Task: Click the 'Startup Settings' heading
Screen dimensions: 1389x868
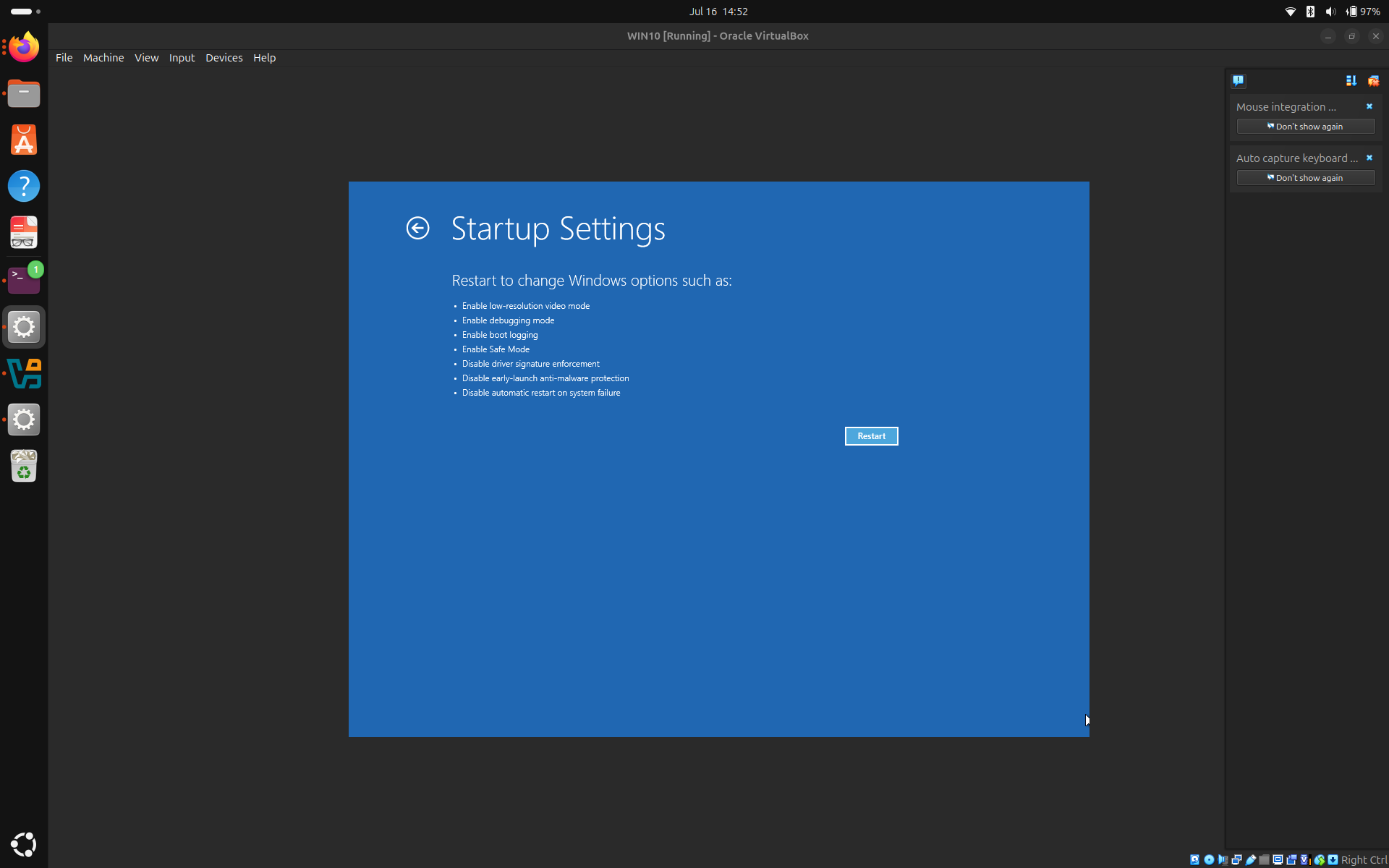Action: 558,229
